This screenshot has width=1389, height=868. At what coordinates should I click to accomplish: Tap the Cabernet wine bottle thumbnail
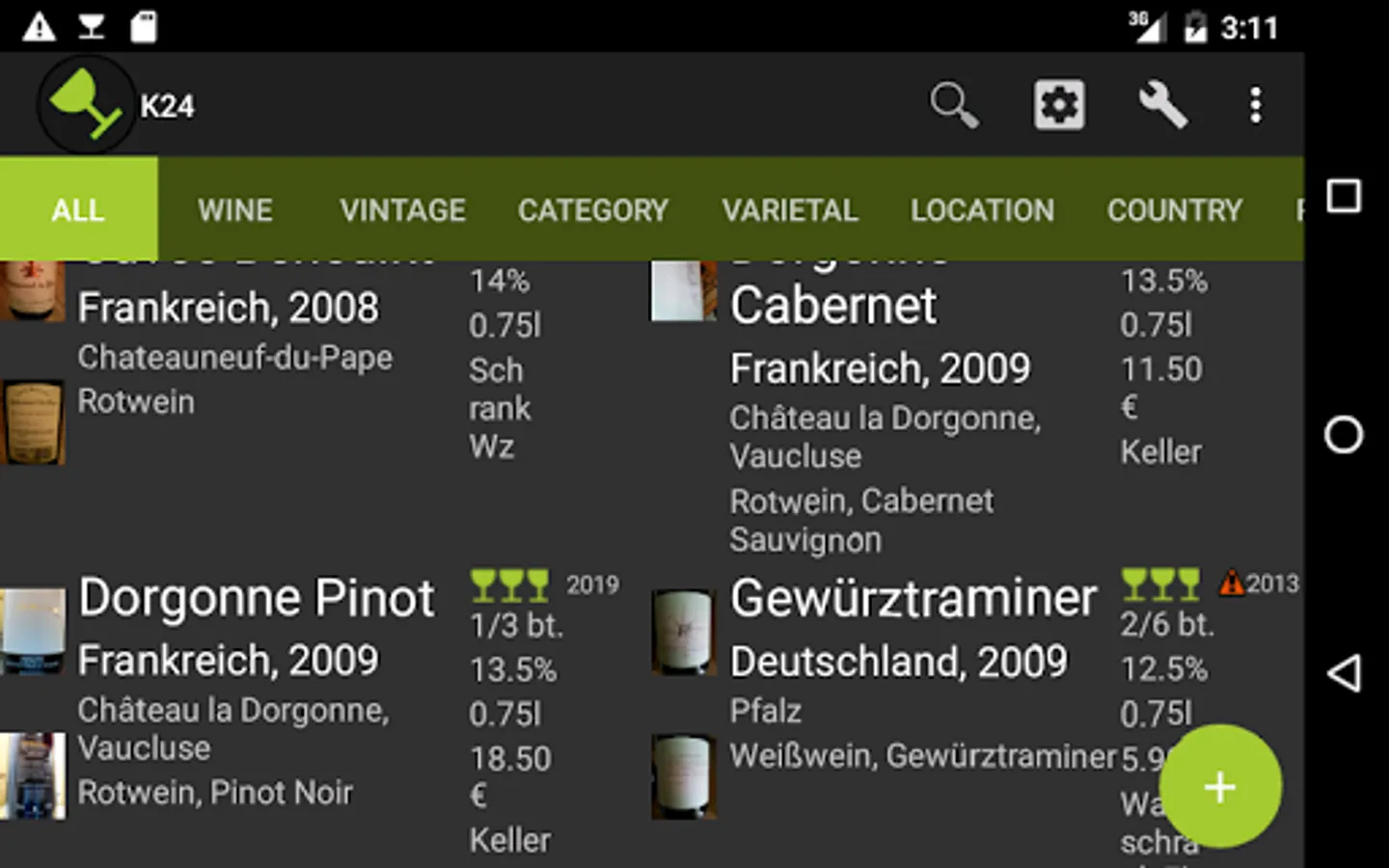click(683, 290)
